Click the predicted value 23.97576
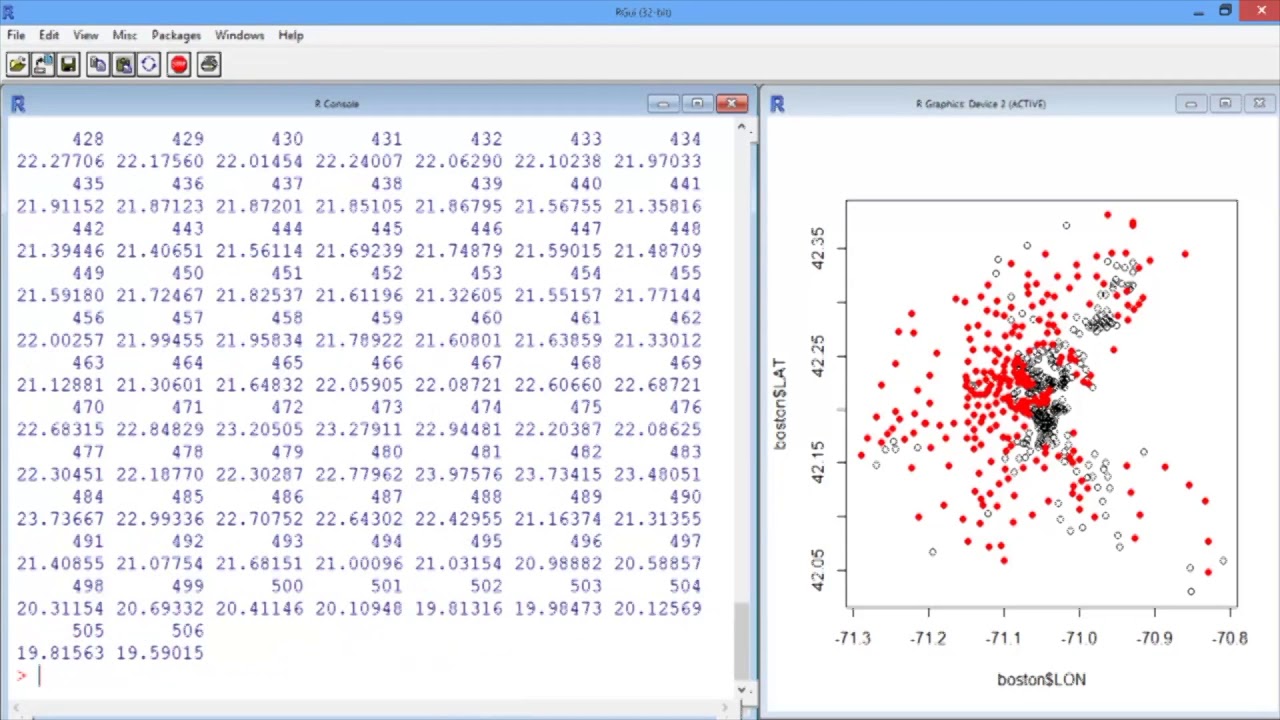This screenshot has height=720, width=1280. [459, 474]
